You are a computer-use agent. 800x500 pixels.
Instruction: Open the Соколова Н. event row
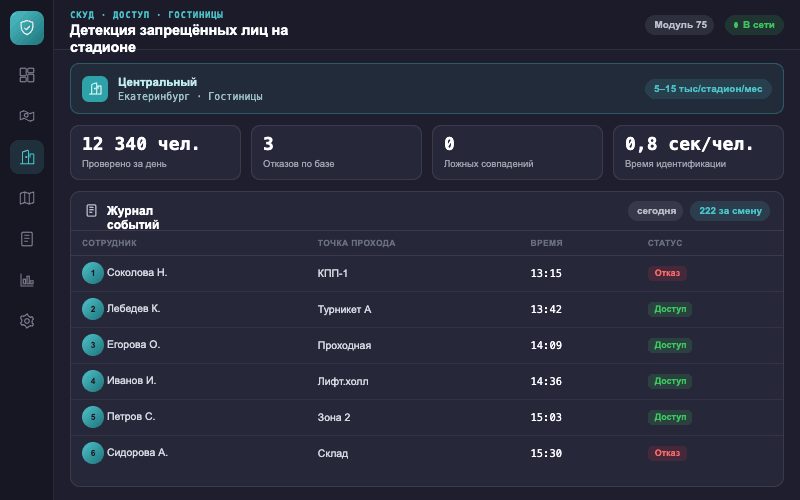coord(427,273)
